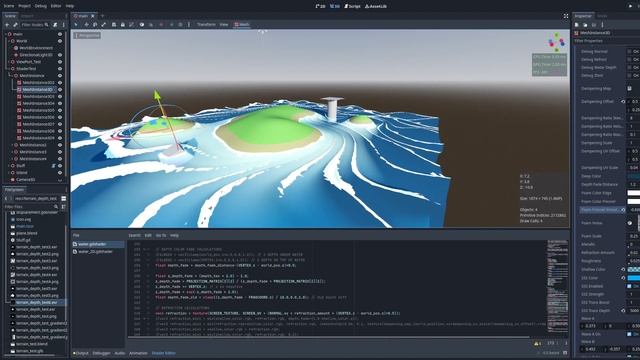
Task: Toggle Debug Normal checkbox
Action: [x=629, y=51]
